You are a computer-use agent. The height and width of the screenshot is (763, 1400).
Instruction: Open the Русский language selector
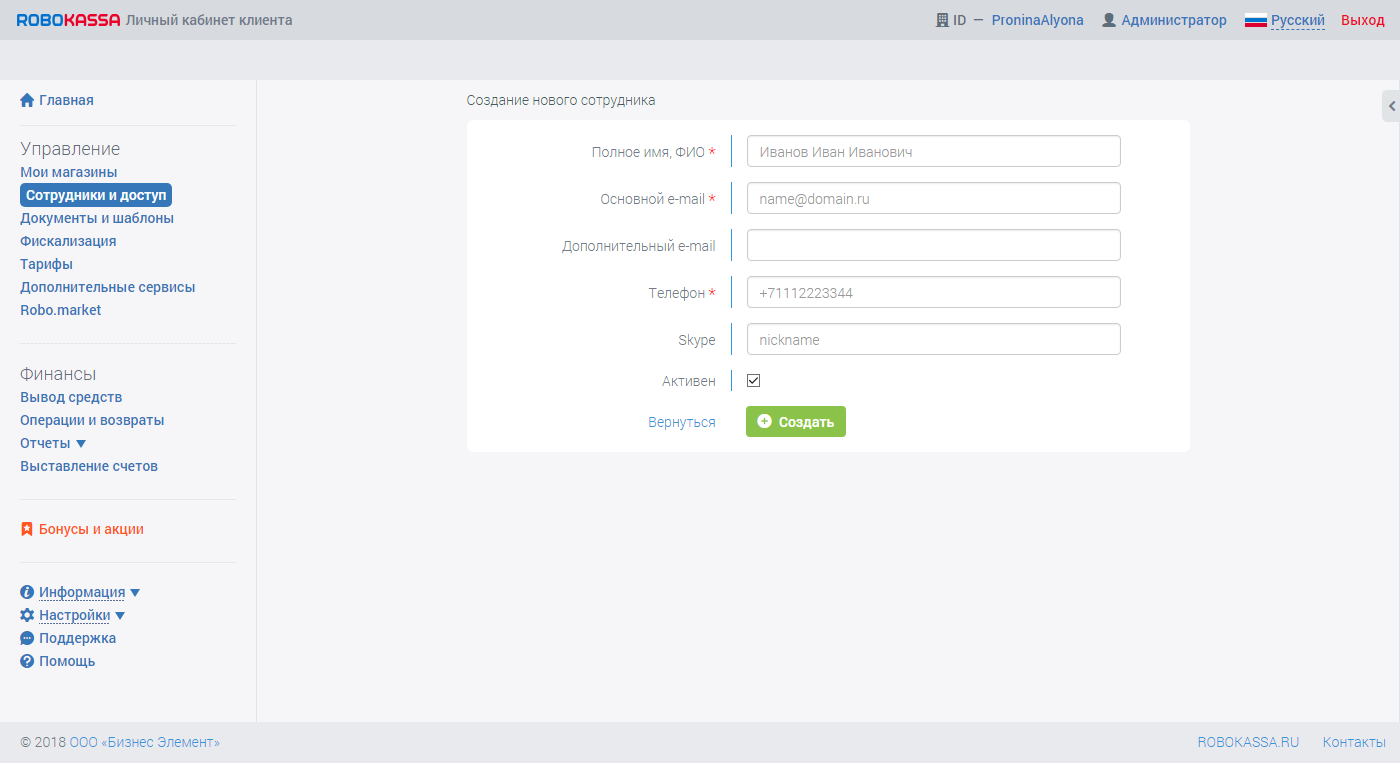point(1298,20)
